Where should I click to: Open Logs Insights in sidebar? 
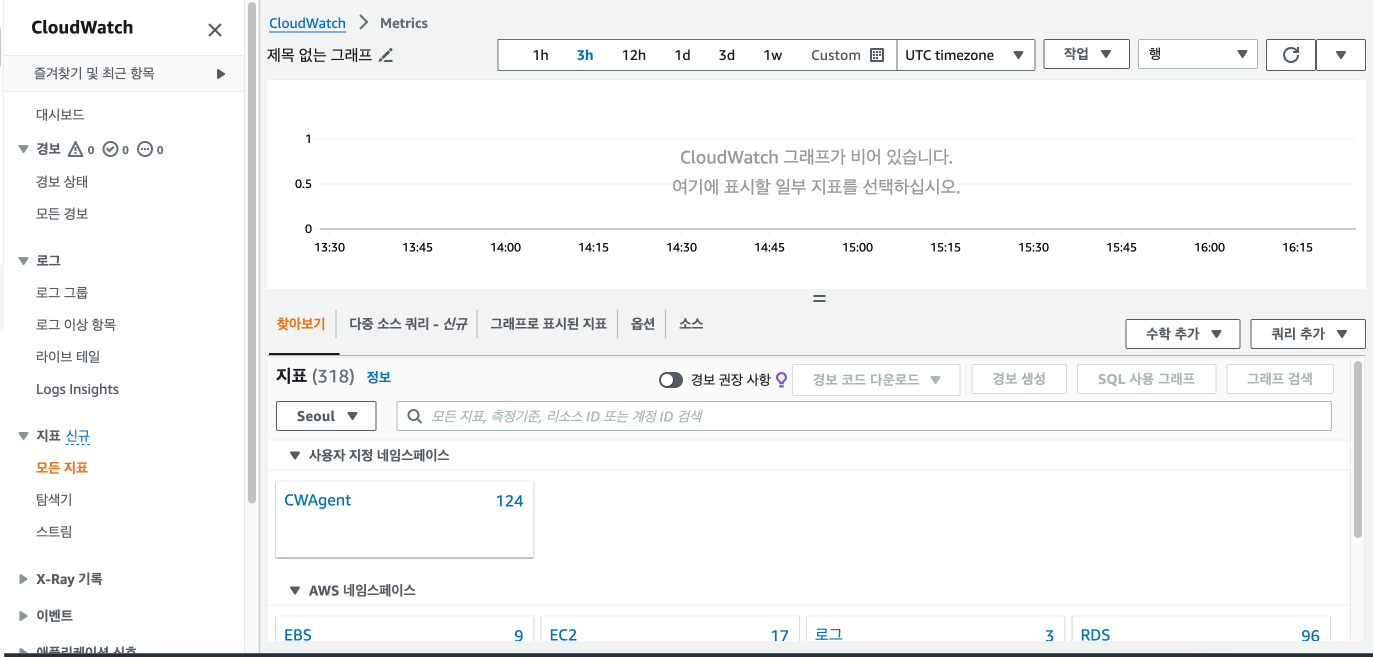coord(77,390)
